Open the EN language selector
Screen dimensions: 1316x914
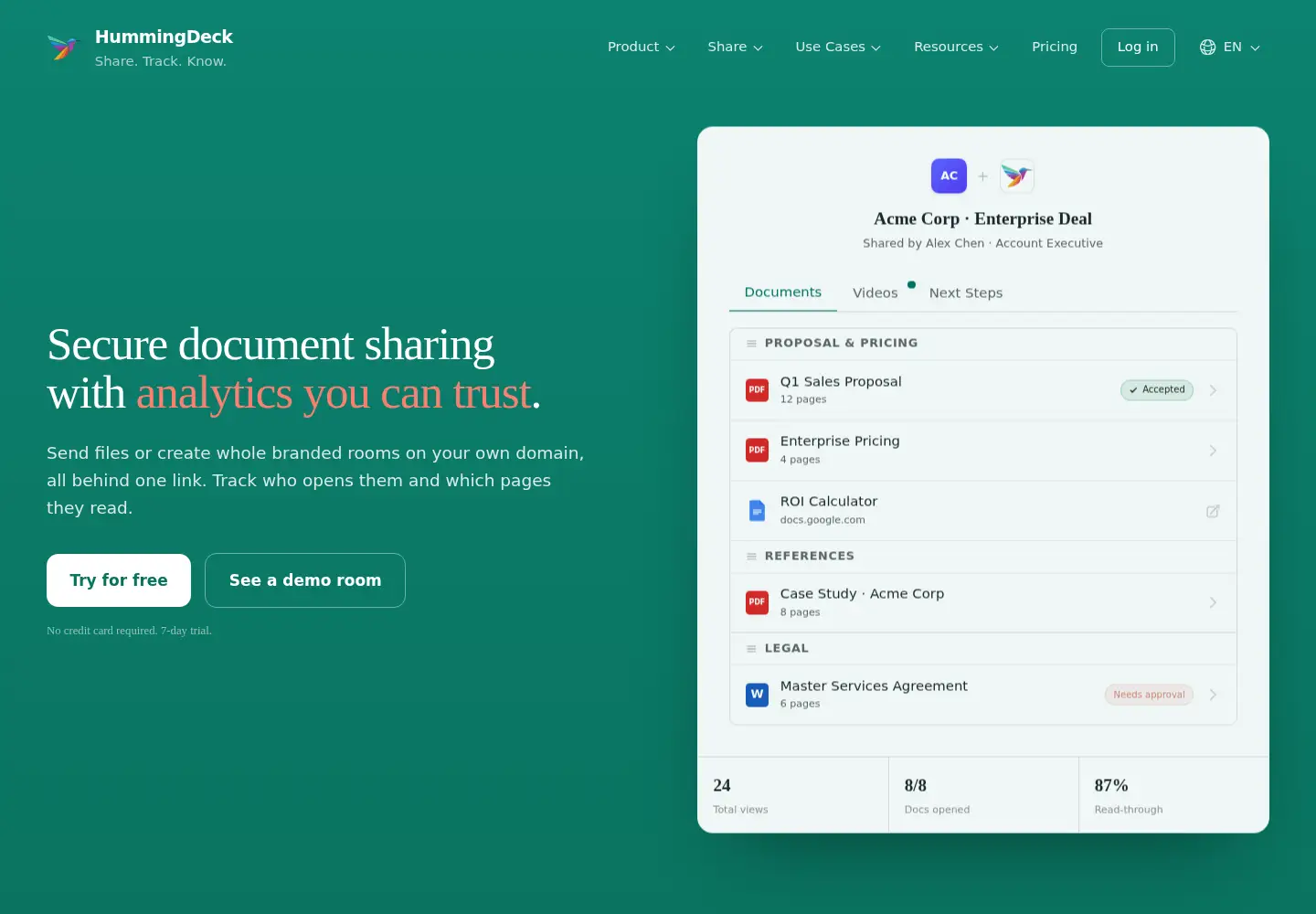tap(1230, 48)
